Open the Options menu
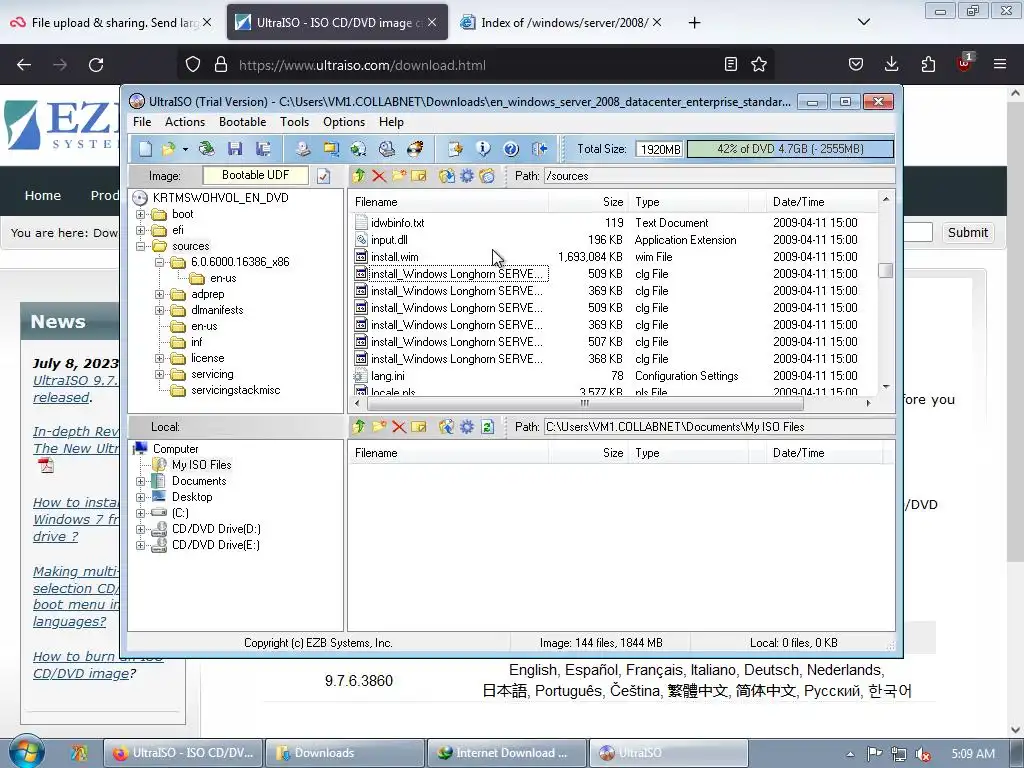The height and width of the screenshot is (768, 1024). click(x=344, y=122)
